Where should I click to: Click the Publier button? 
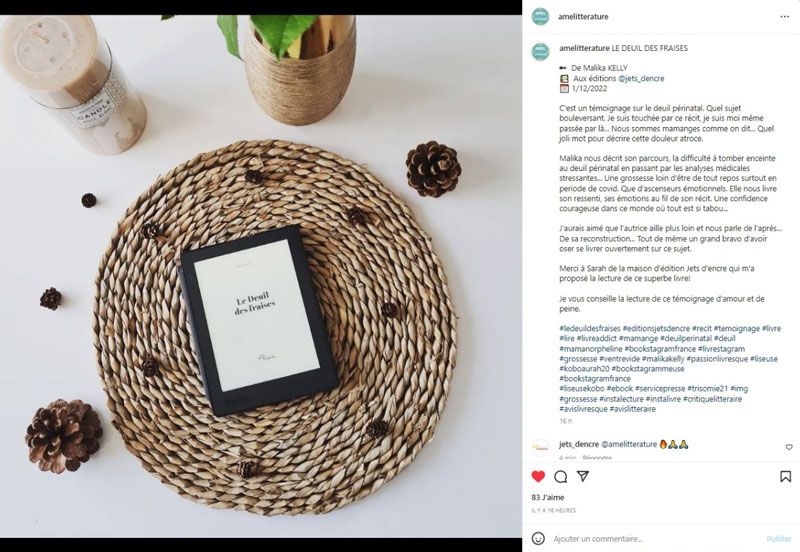[x=779, y=539]
